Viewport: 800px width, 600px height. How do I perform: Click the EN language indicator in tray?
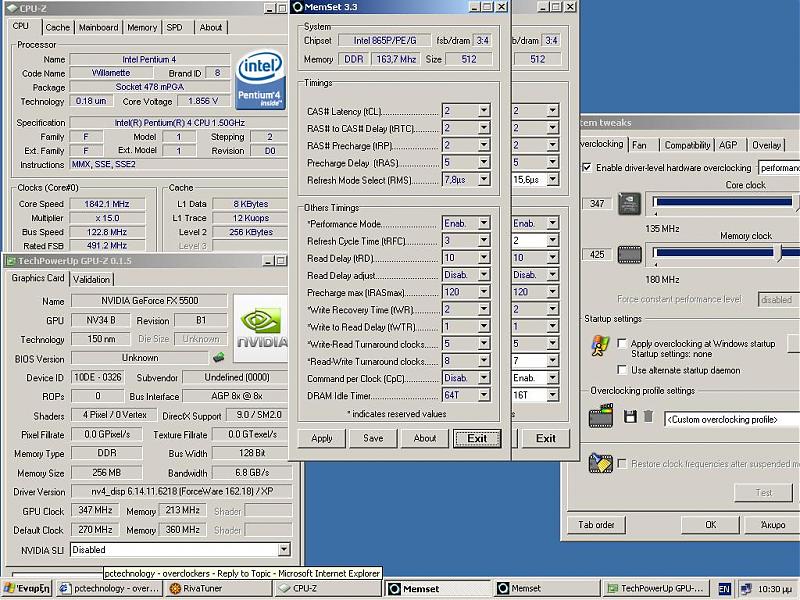pyautogui.click(x=724, y=589)
